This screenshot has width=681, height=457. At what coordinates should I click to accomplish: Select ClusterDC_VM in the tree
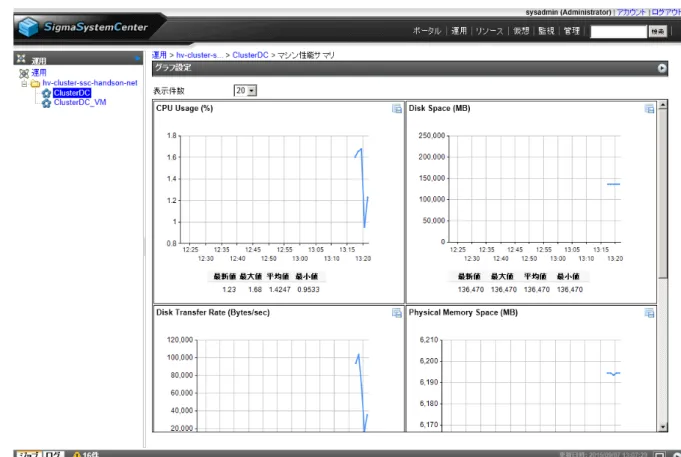(80, 103)
